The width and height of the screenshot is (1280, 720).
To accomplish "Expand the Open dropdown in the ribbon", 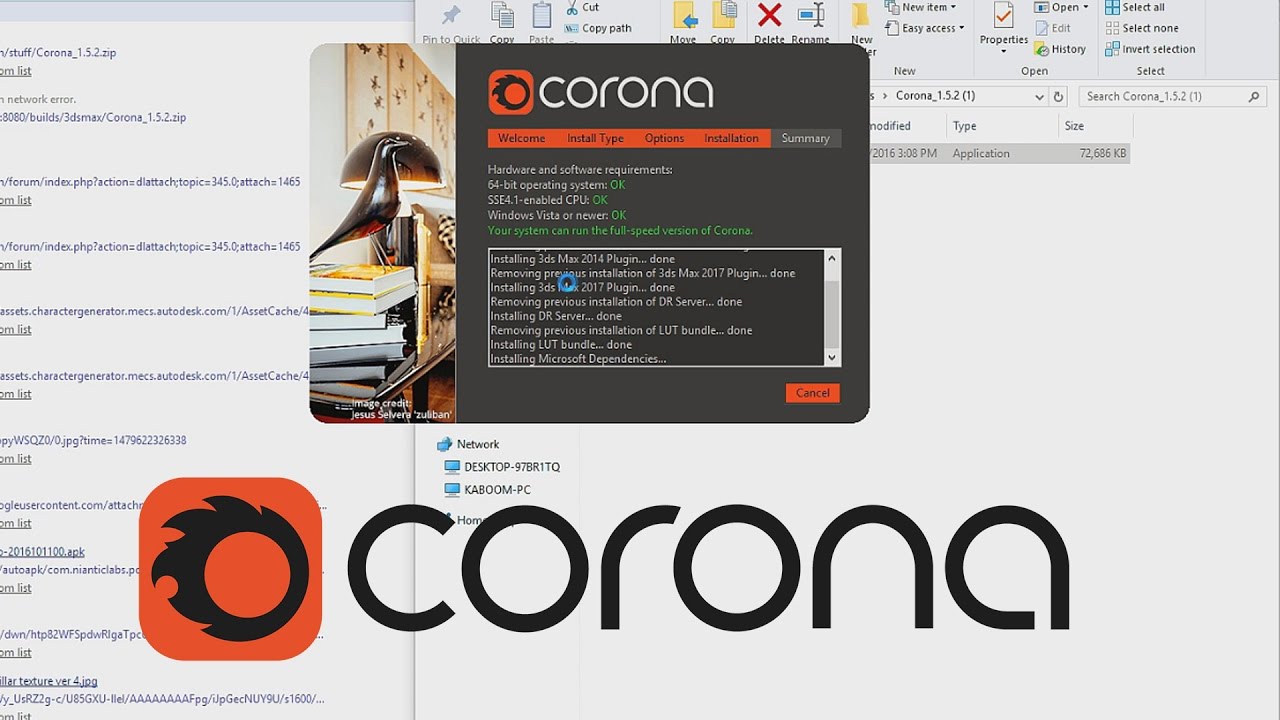I will (1086, 7).
